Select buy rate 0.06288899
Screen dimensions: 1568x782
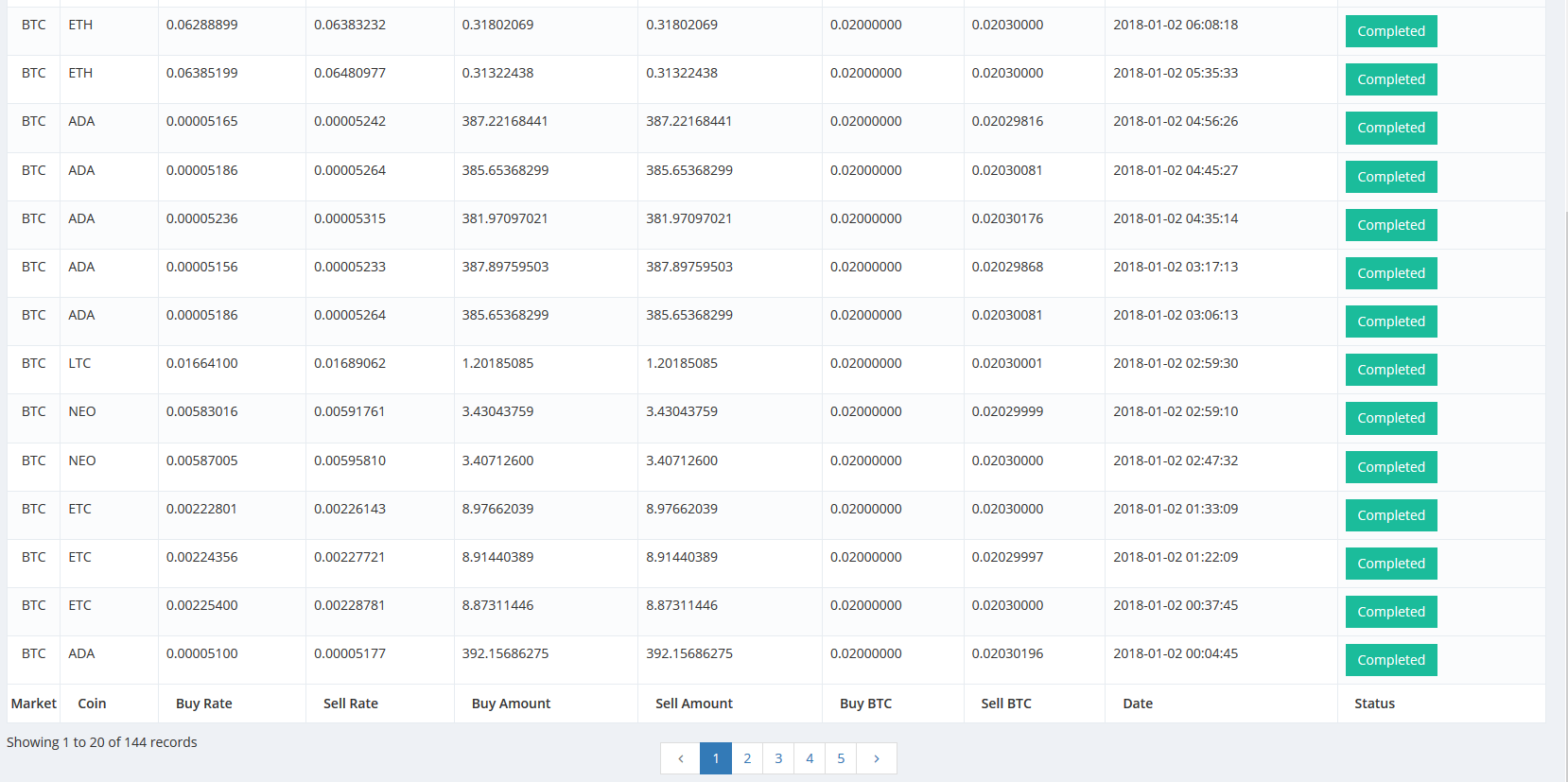[x=202, y=25]
